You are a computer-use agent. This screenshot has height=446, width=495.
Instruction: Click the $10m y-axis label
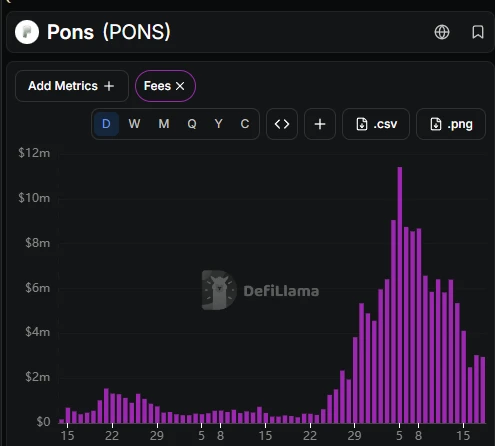point(34,198)
